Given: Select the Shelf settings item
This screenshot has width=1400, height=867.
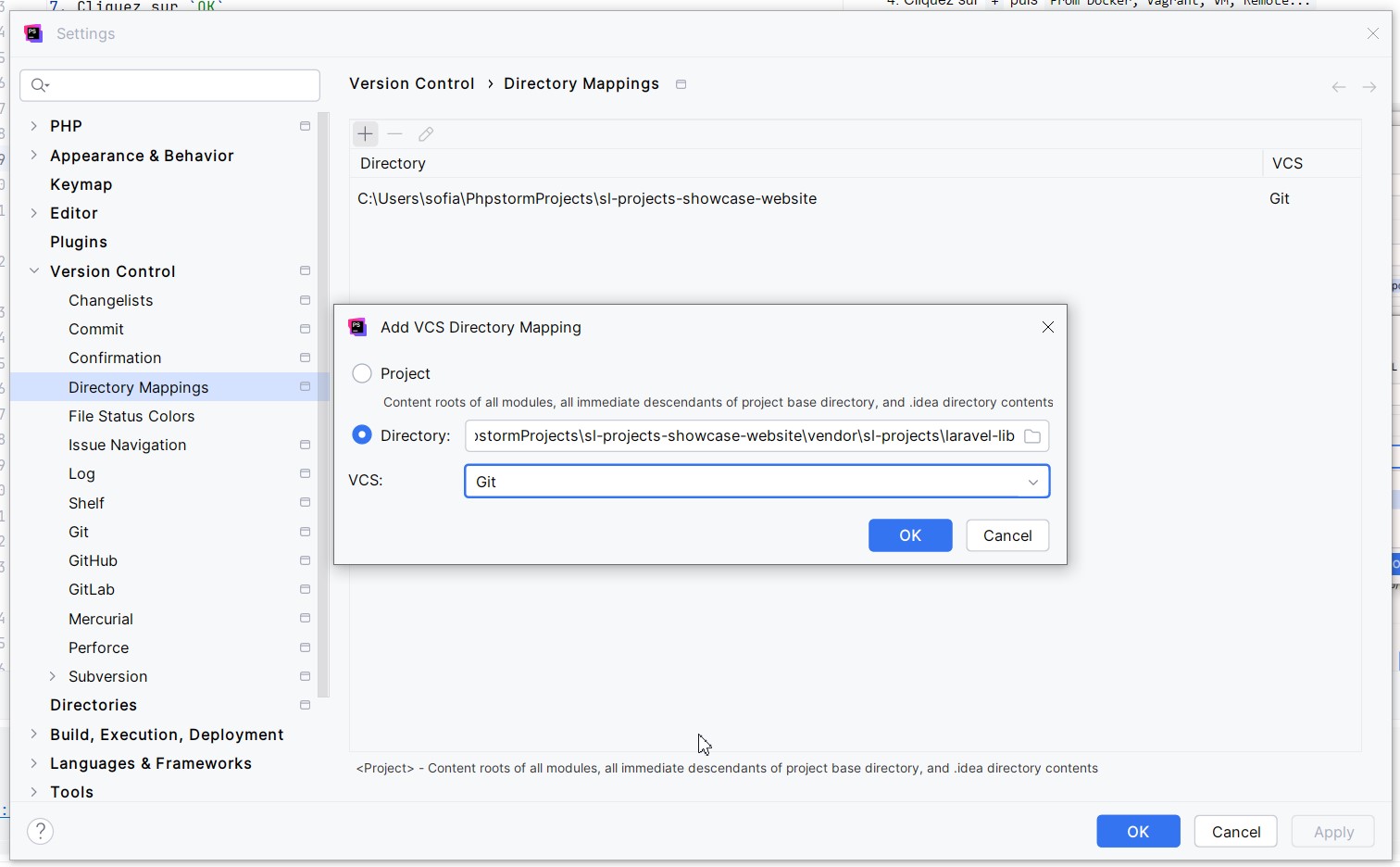Looking at the screenshot, I should [86, 503].
